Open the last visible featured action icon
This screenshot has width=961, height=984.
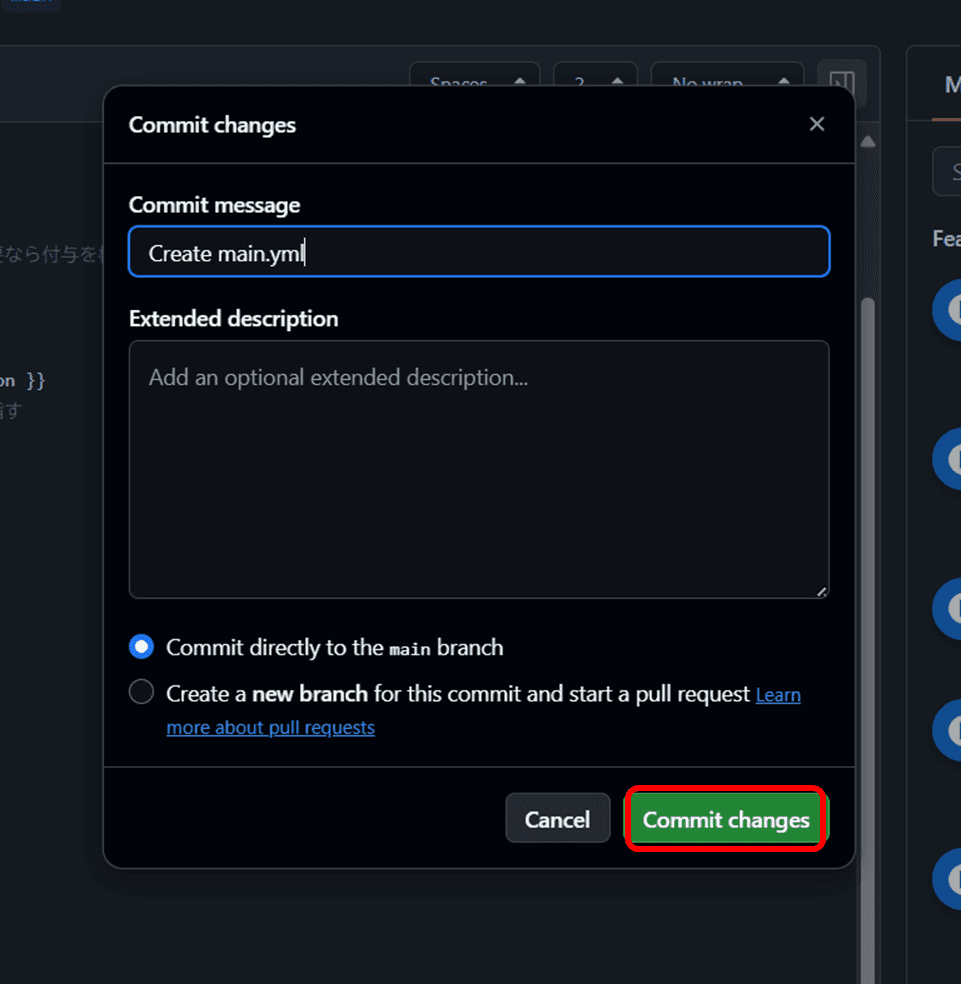pyautogui.click(x=950, y=878)
